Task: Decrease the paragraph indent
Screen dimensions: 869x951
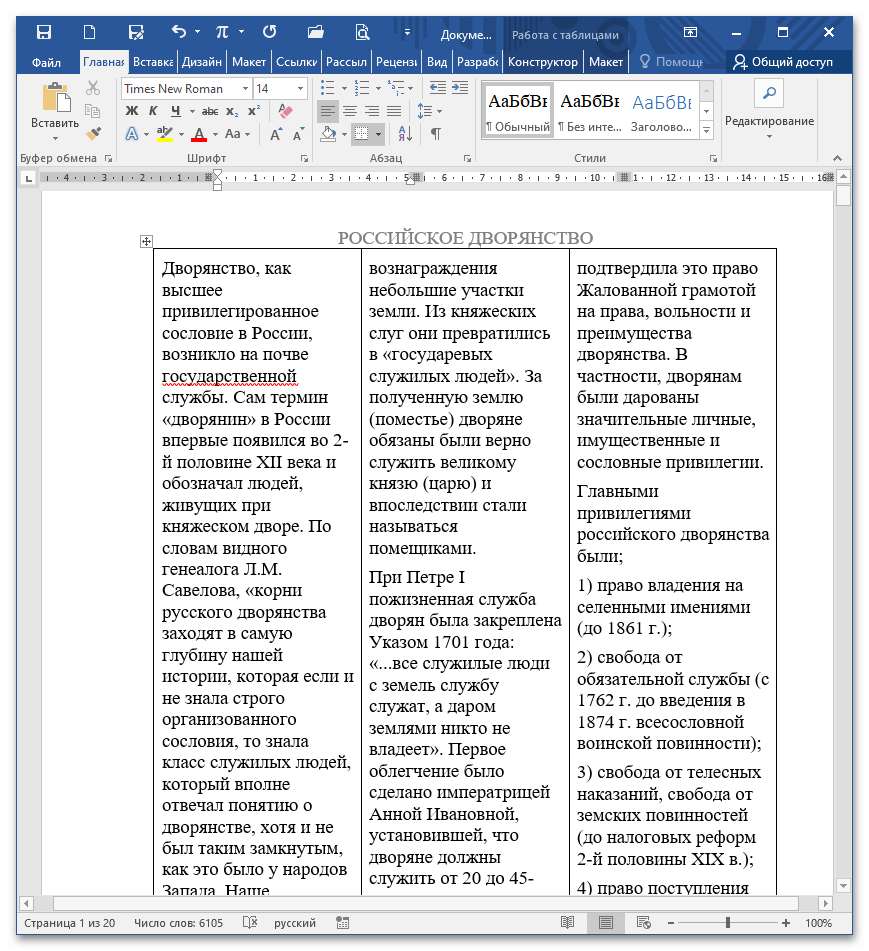Action: (438, 88)
